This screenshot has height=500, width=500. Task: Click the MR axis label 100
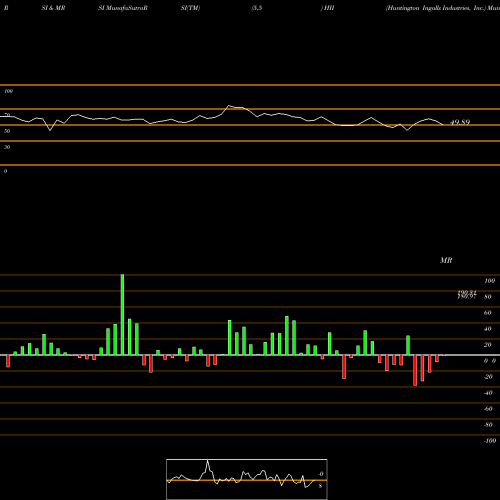point(489,281)
